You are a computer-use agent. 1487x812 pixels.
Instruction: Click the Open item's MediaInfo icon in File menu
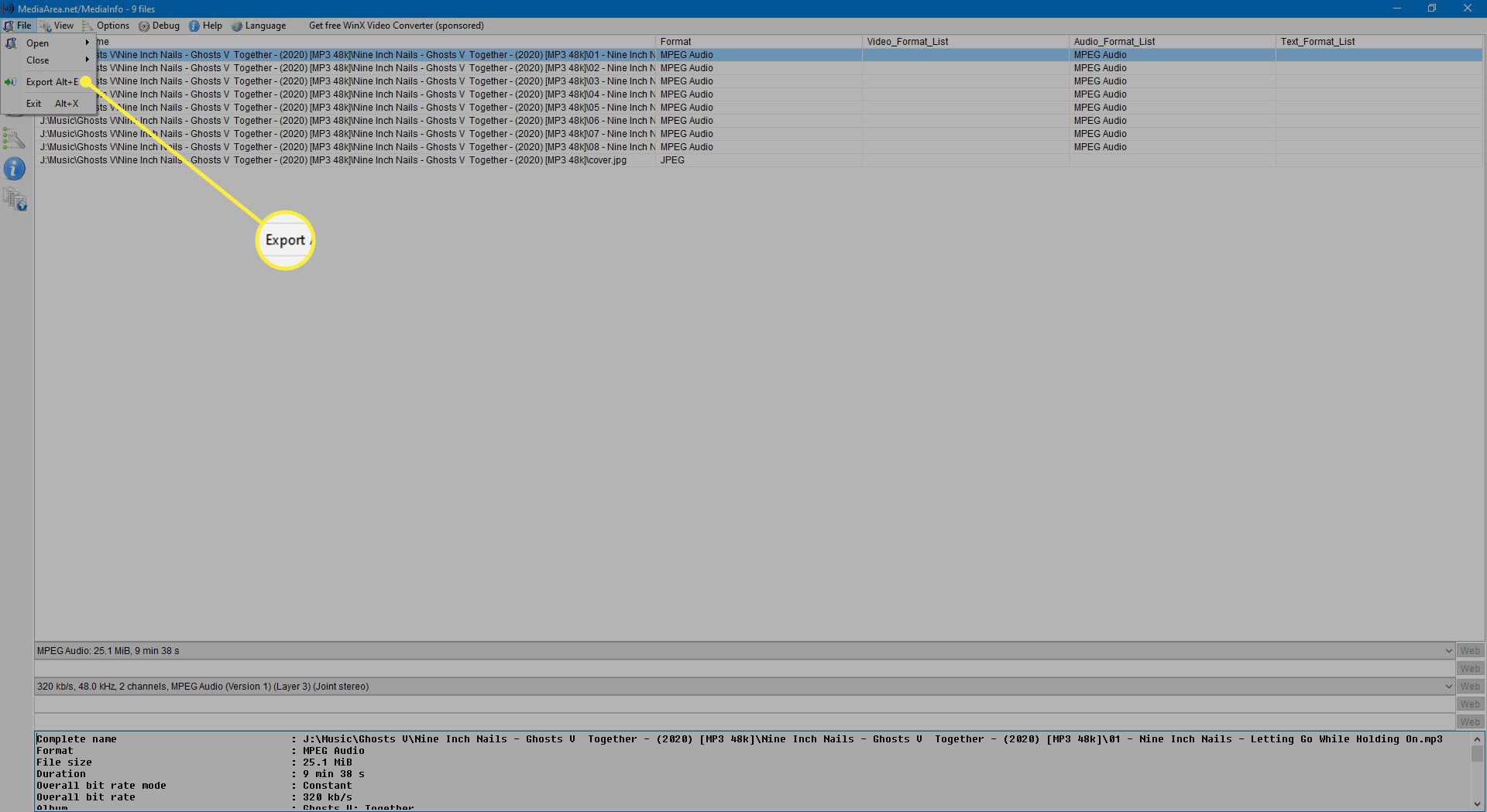tap(11, 43)
